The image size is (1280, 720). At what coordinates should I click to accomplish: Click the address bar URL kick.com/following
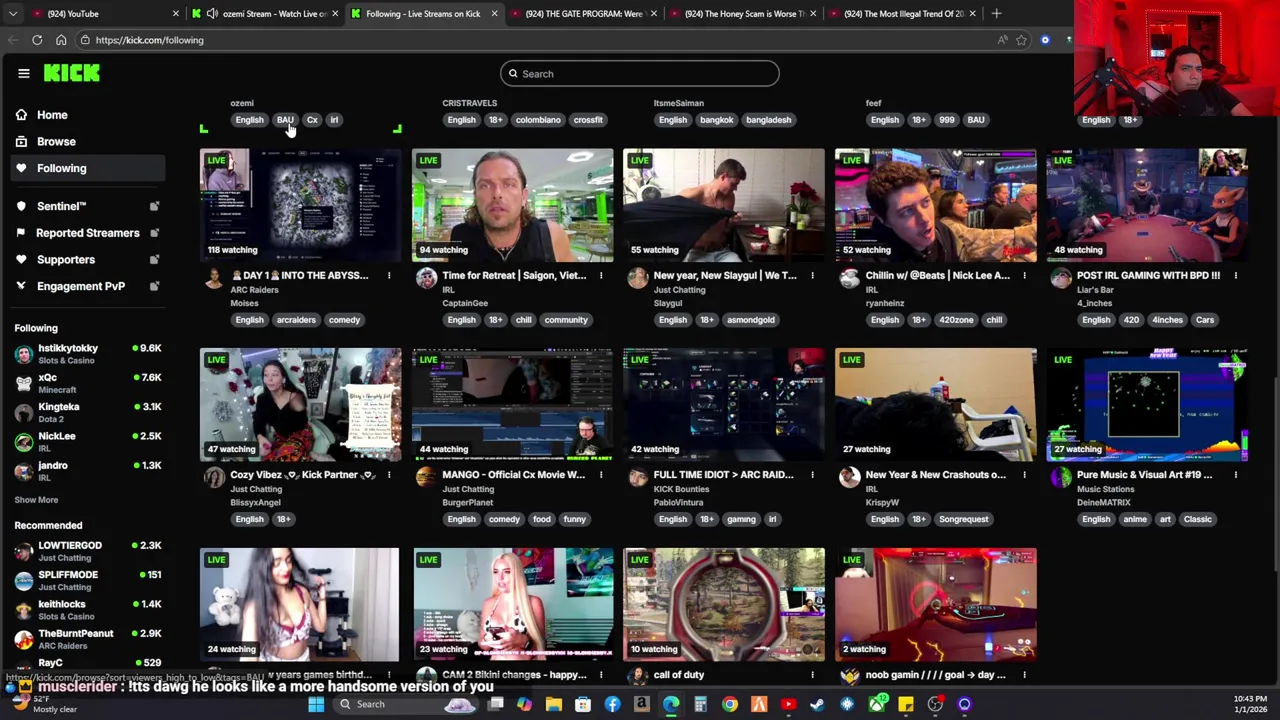[x=149, y=40]
